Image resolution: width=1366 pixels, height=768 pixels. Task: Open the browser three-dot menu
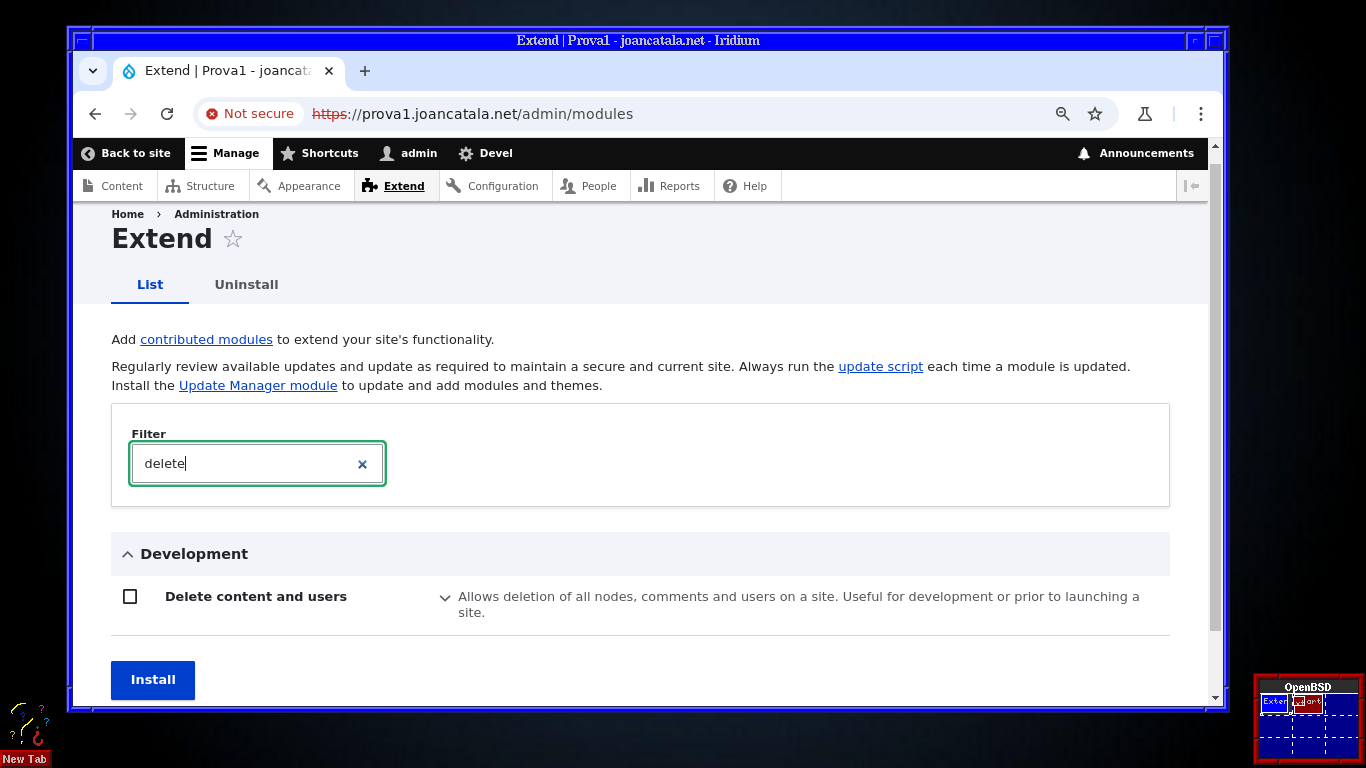(1201, 114)
